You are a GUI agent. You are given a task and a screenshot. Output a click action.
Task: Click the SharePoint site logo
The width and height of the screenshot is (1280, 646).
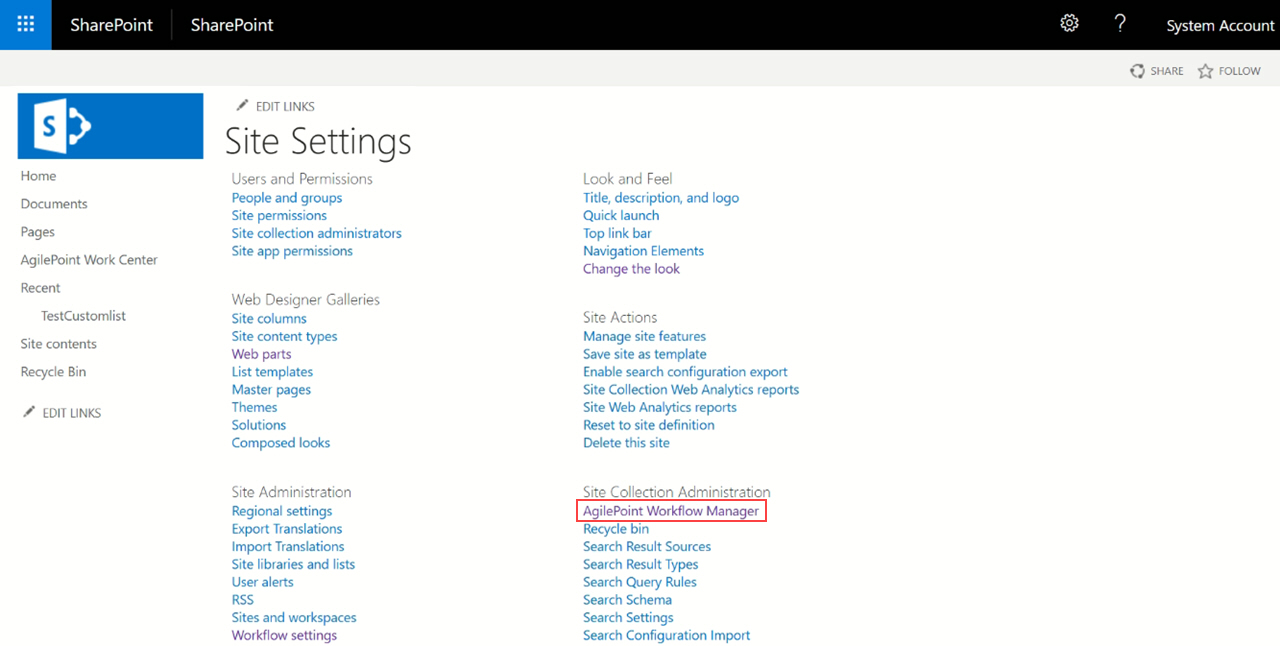click(x=110, y=126)
